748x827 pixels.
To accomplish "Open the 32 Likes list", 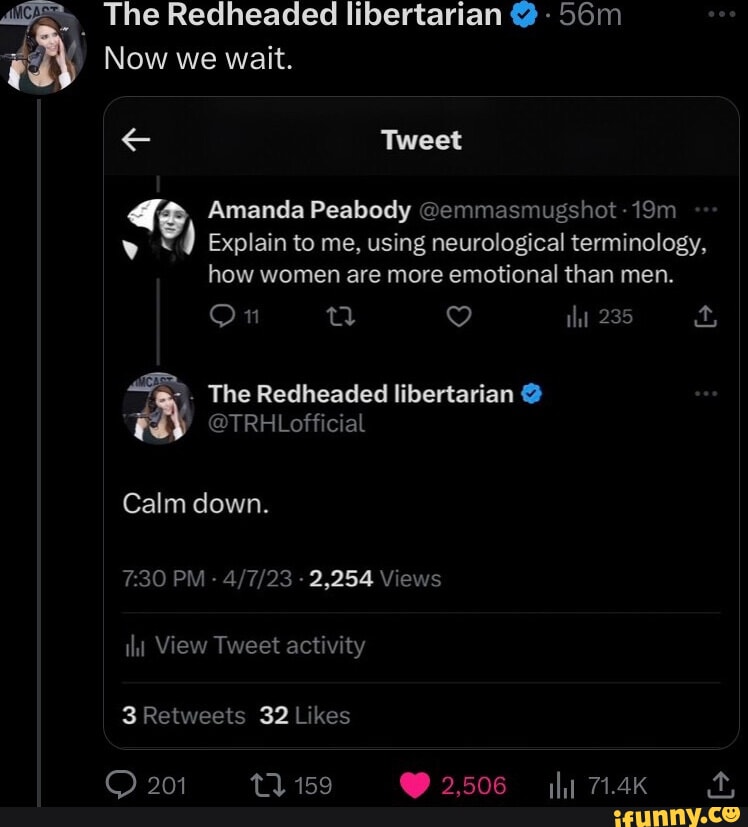I will (x=304, y=716).
